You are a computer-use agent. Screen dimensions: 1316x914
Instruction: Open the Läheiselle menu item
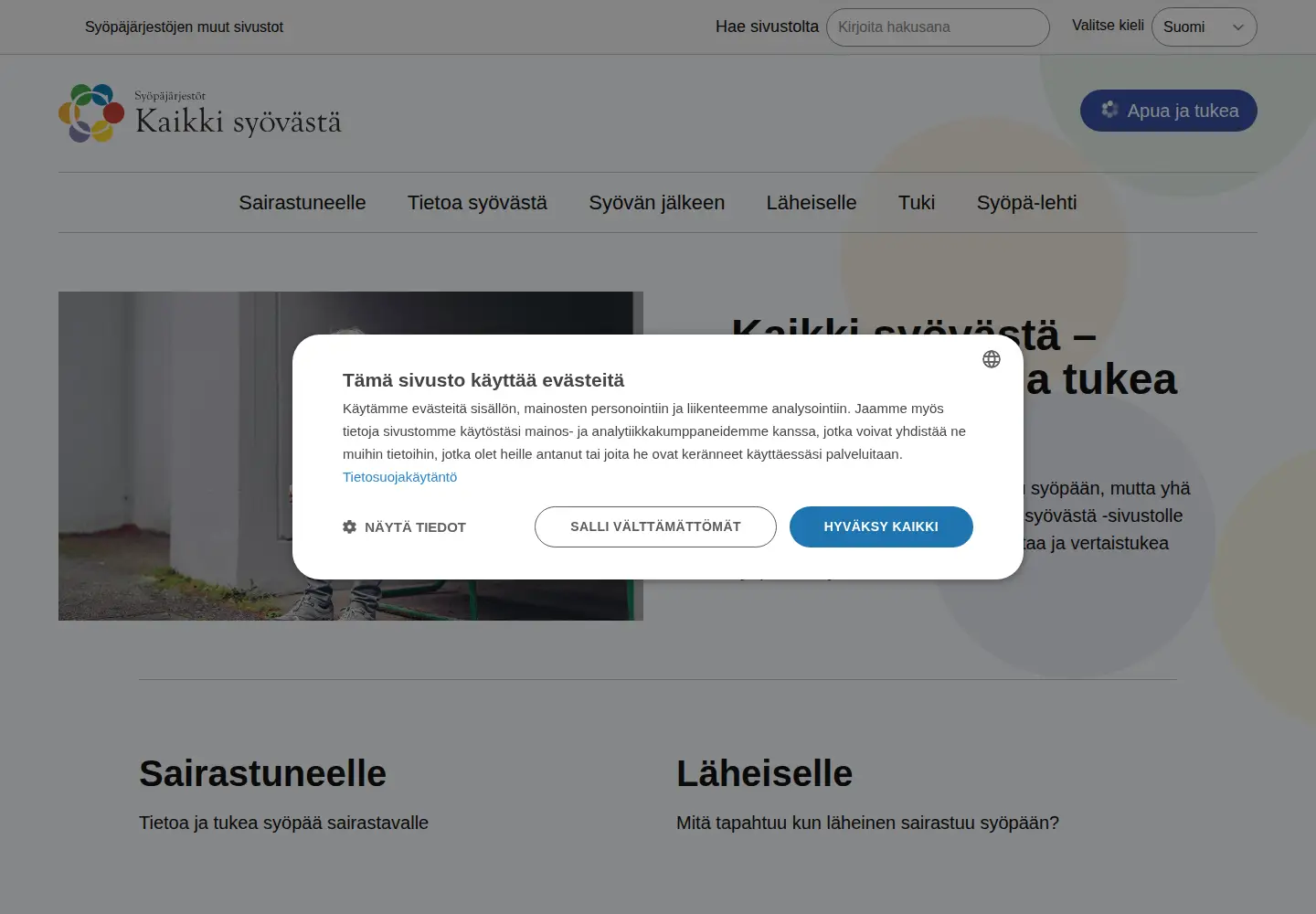(x=812, y=203)
